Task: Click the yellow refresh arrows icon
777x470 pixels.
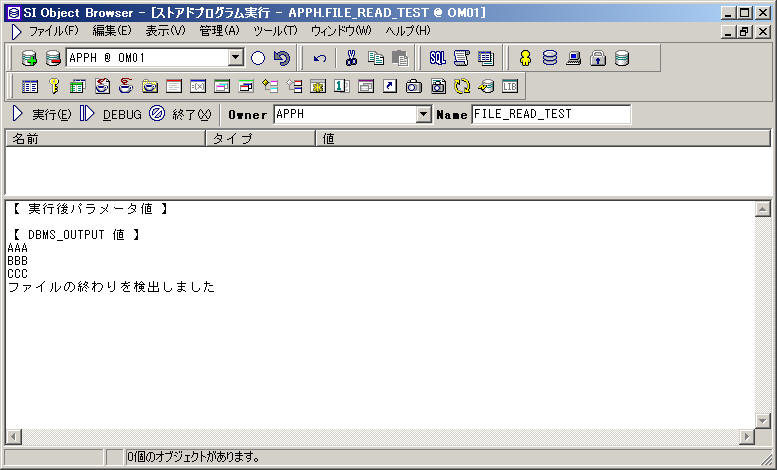Action: click(462, 86)
